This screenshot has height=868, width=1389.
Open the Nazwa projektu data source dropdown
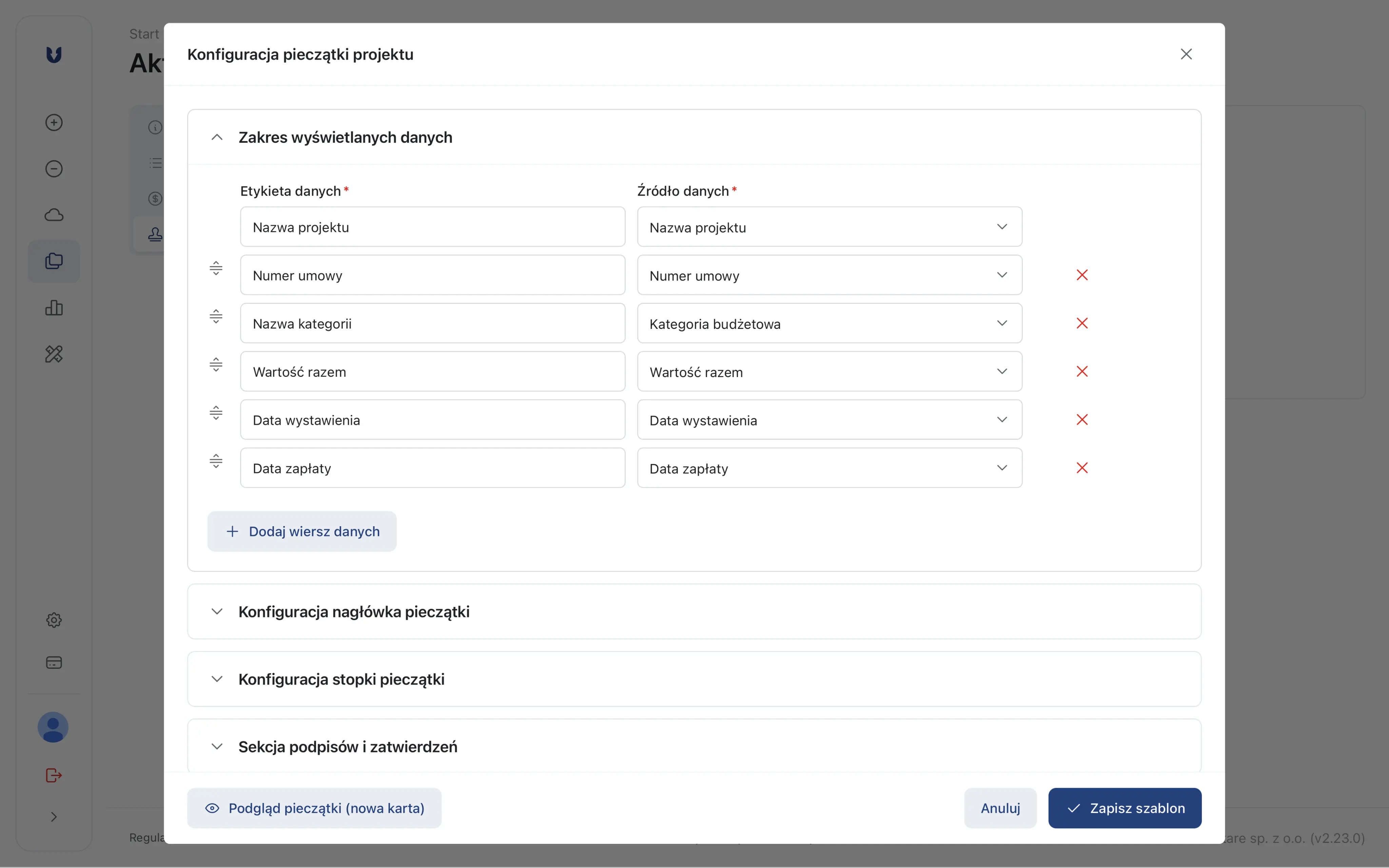tap(829, 227)
